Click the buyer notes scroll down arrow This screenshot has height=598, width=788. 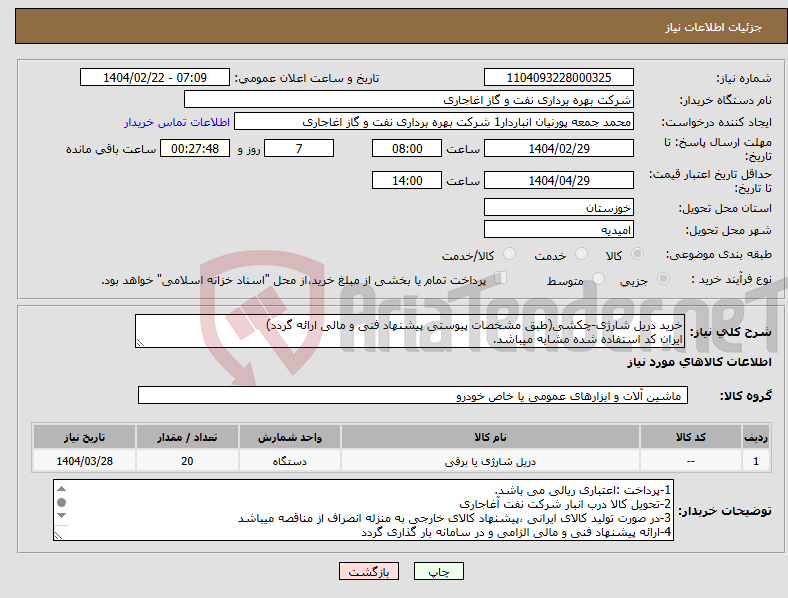pos(61,515)
